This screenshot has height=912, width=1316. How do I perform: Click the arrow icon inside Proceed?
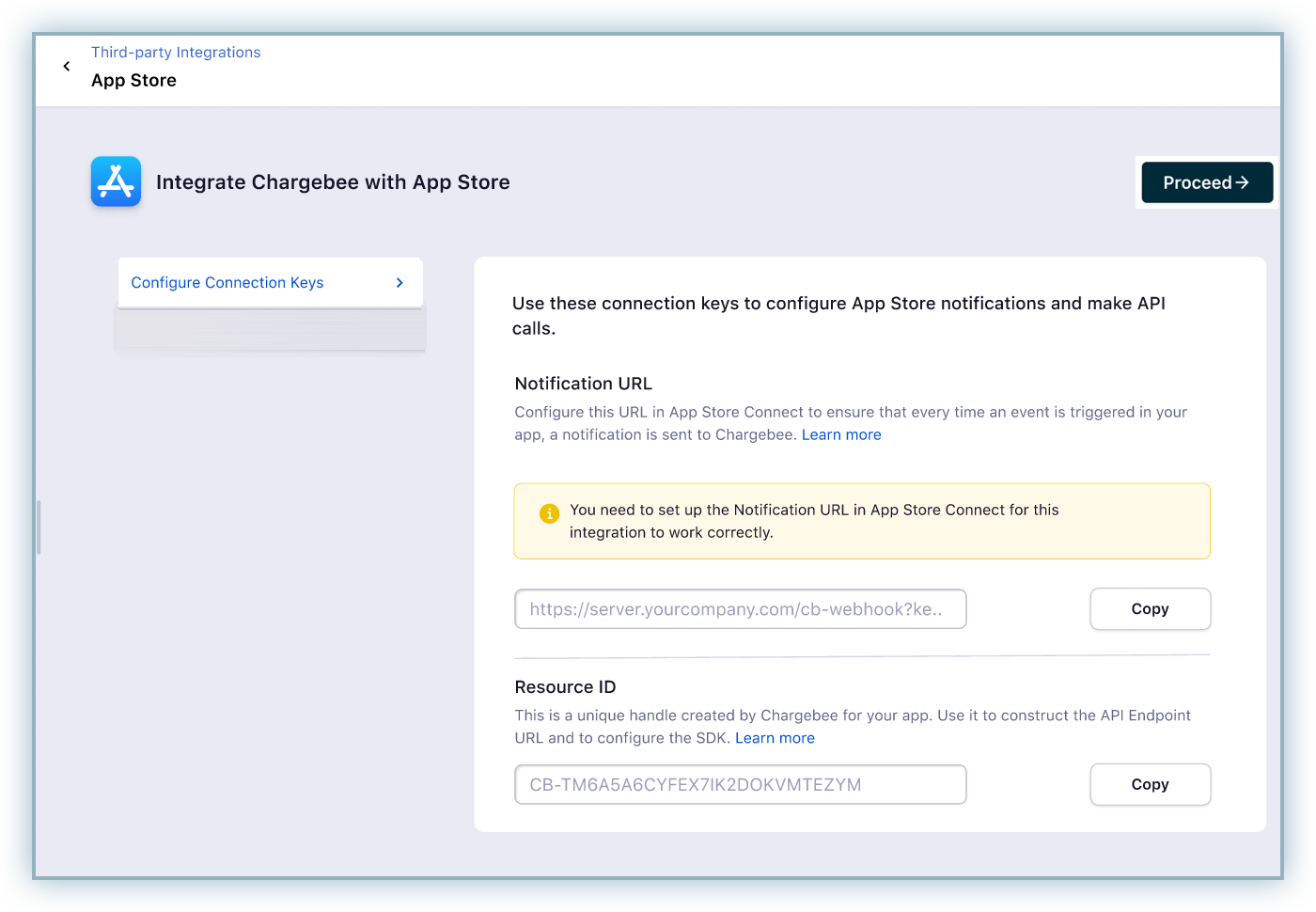(x=1243, y=182)
